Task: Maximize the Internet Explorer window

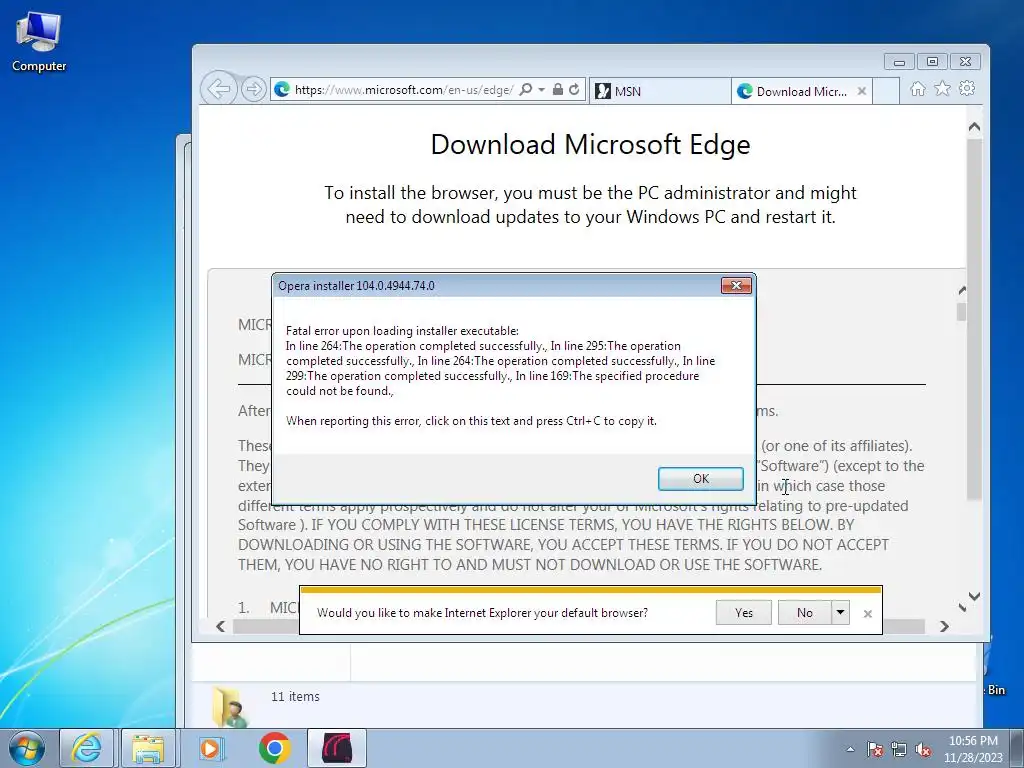Action: click(932, 61)
